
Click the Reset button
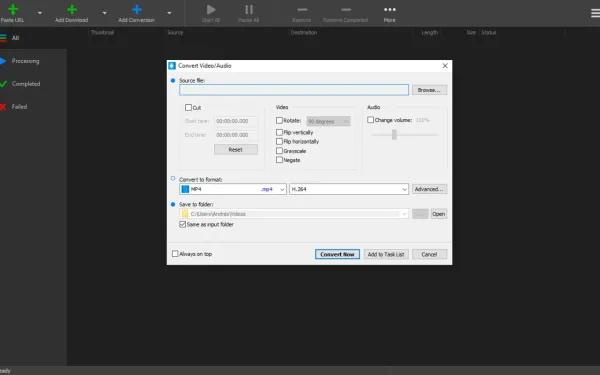236,150
